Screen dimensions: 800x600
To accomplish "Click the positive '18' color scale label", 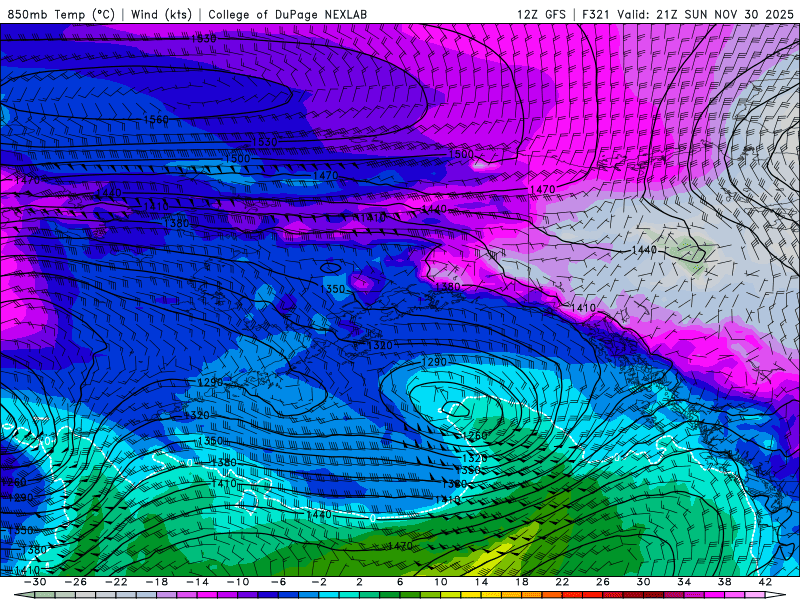I will [x=521, y=582].
